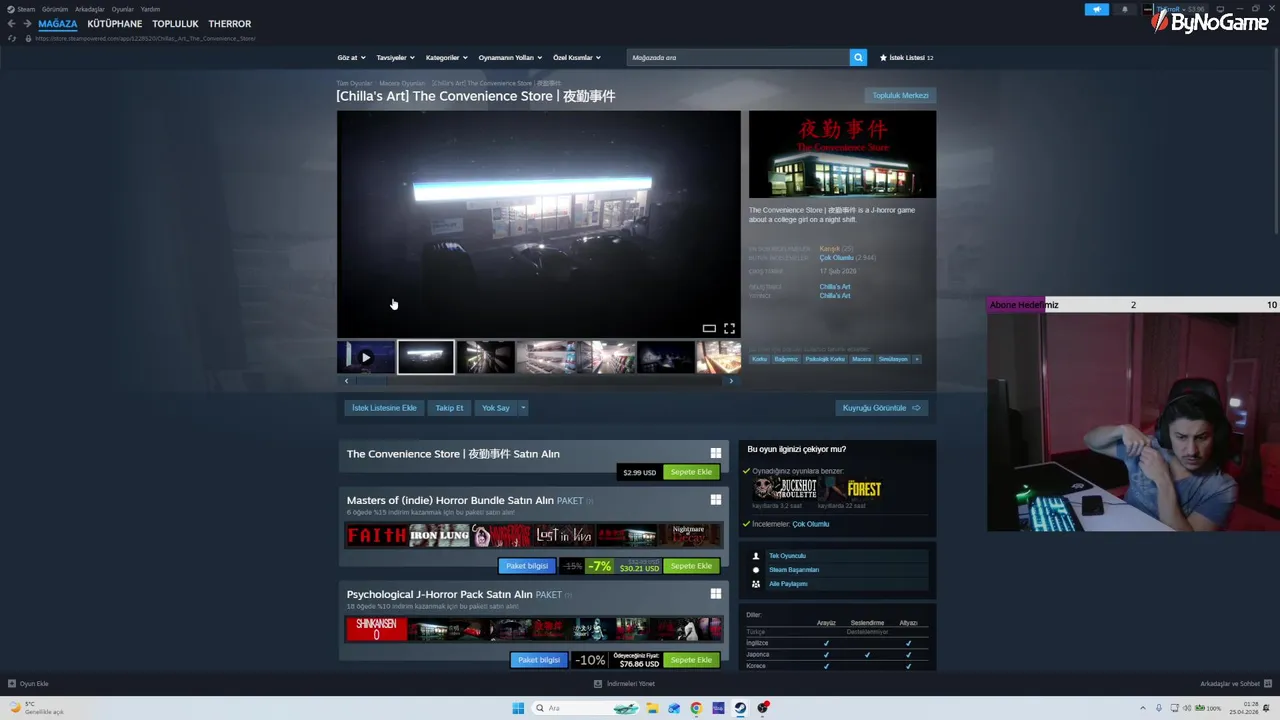Open the weather widget on taskbar
The width and height of the screenshot is (1280, 720).
click(x=35, y=708)
